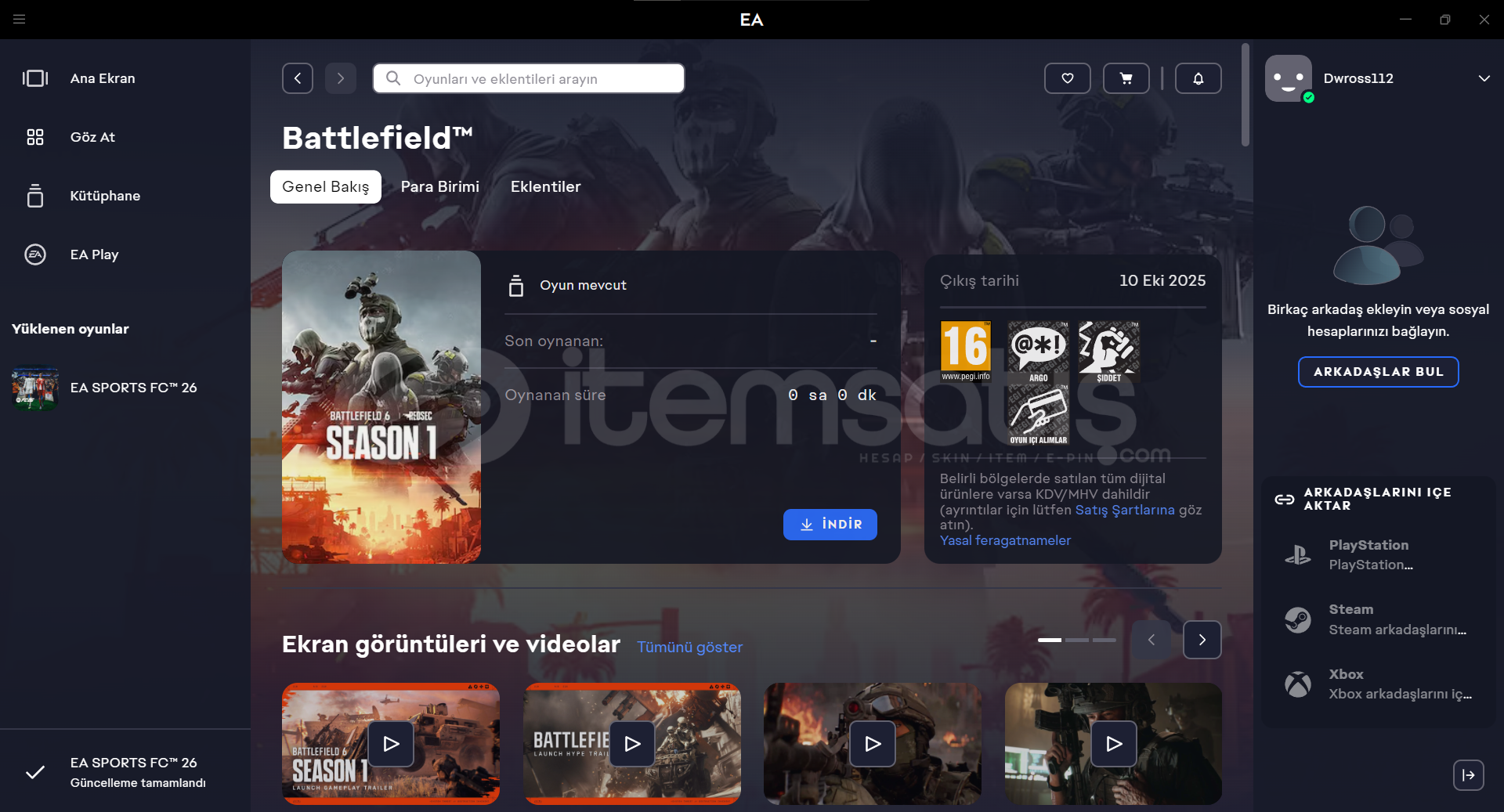Click the Dwross112 profile avatar
Viewport: 1504px width, 812px height.
(x=1289, y=78)
